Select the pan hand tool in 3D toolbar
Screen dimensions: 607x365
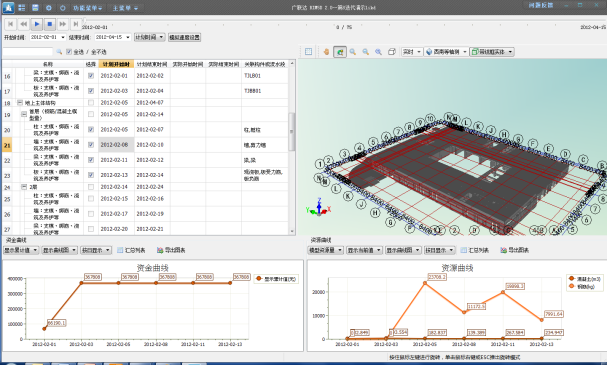326,52
